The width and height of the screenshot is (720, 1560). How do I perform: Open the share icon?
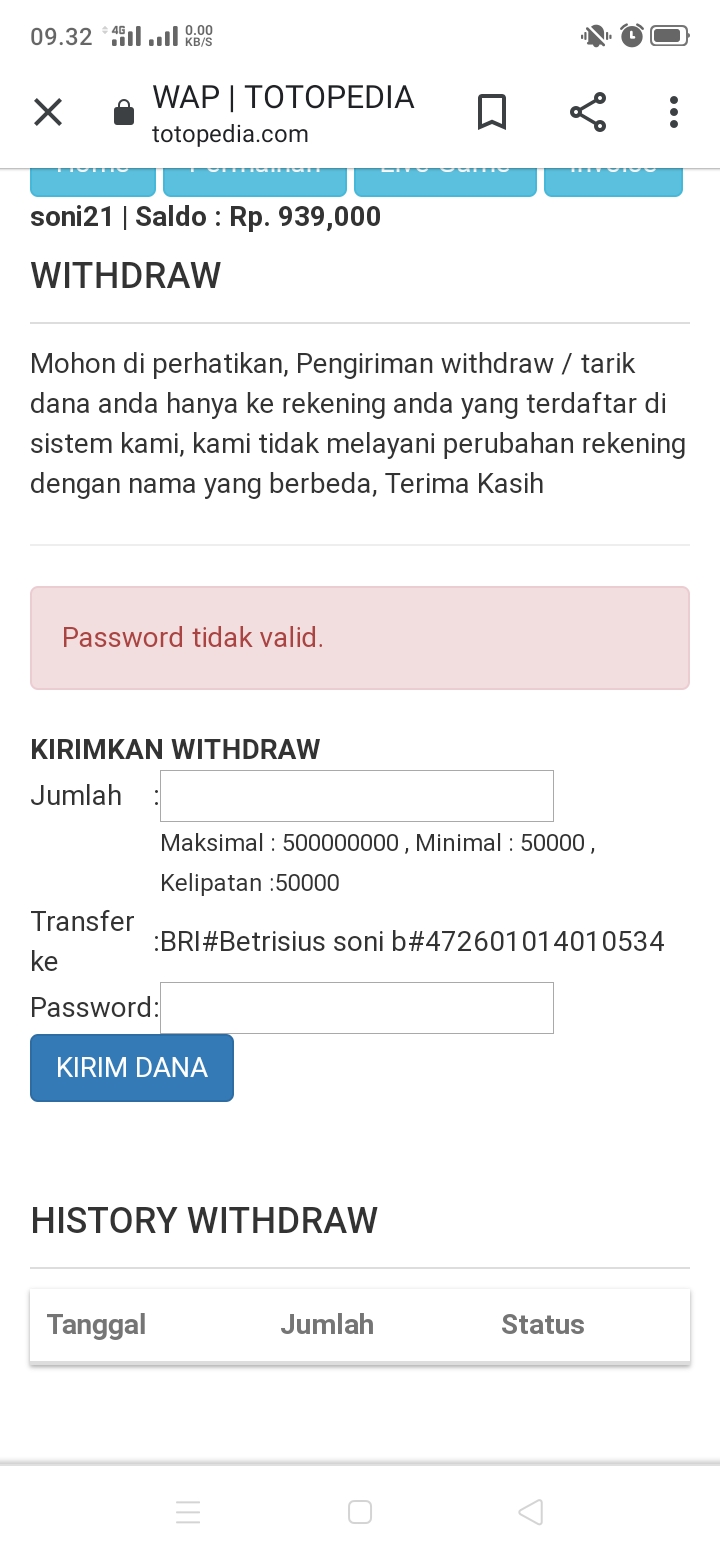click(x=588, y=112)
